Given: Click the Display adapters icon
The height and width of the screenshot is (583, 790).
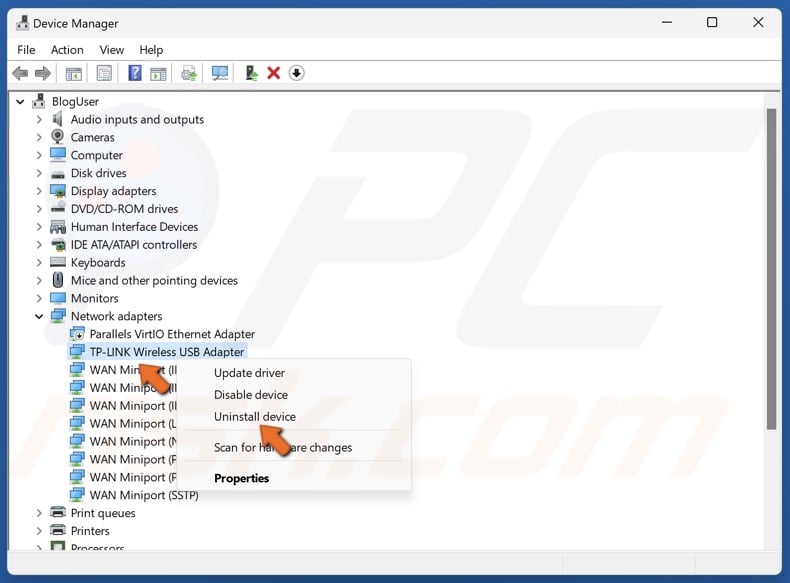Looking at the screenshot, I should 58,191.
